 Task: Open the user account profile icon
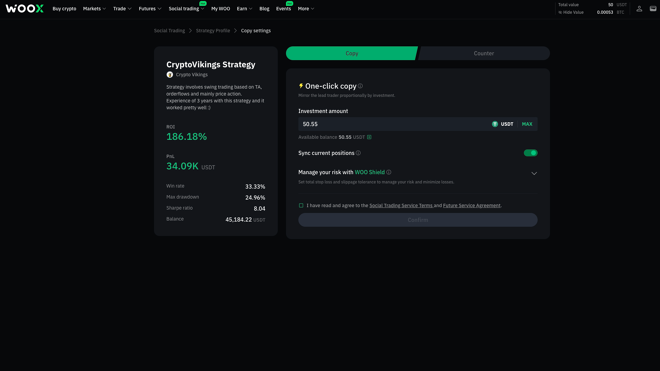click(639, 8)
